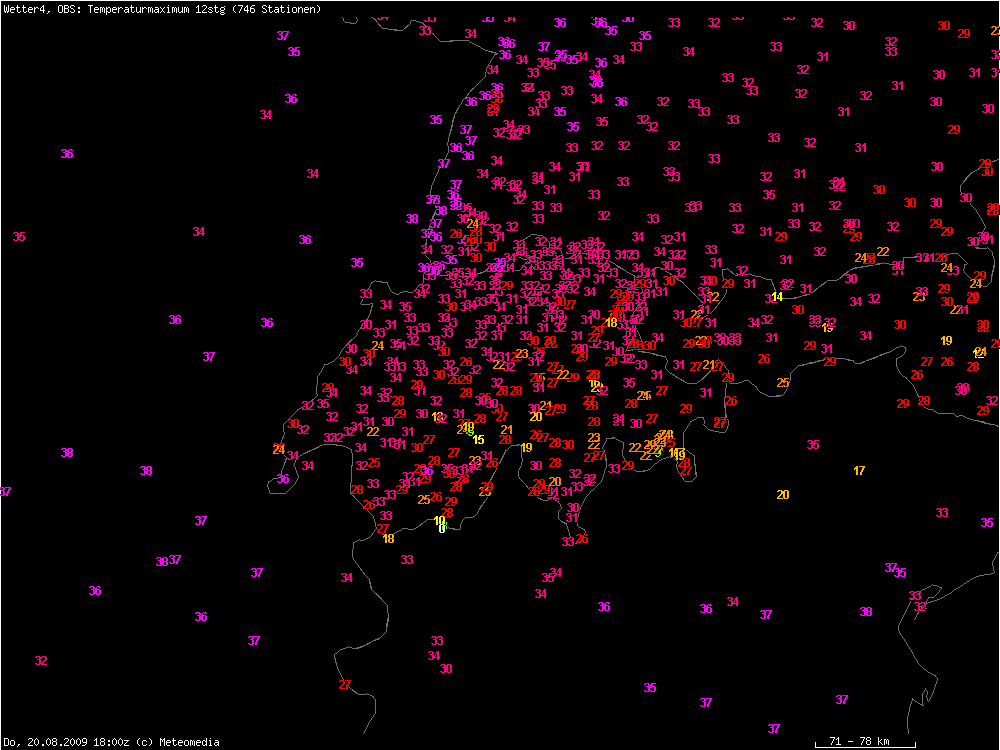Click the lone red "27" near bottom edge
This screenshot has width=1000, height=750.
(x=345, y=684)
